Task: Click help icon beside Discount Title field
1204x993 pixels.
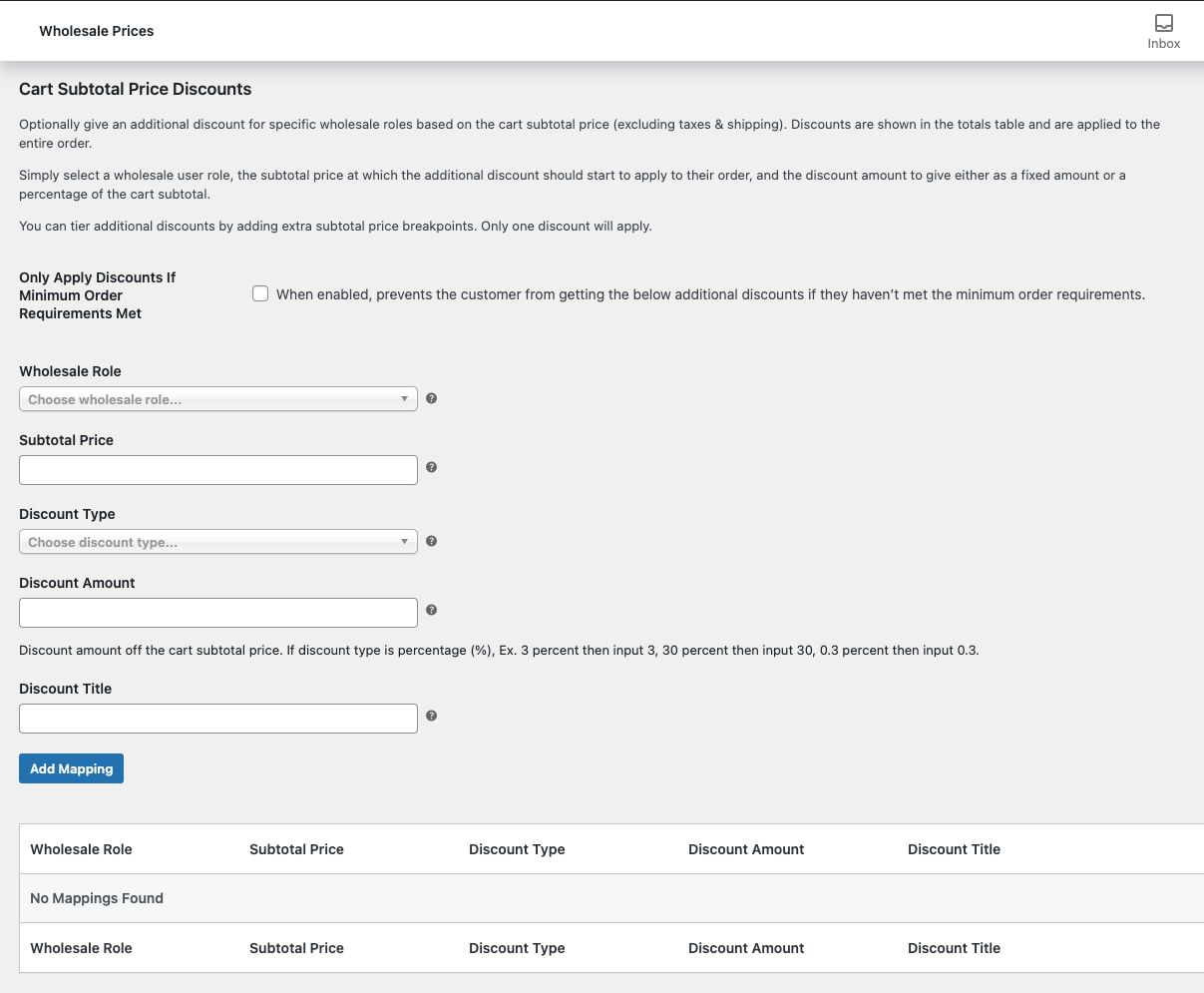Action: (432, 716)
